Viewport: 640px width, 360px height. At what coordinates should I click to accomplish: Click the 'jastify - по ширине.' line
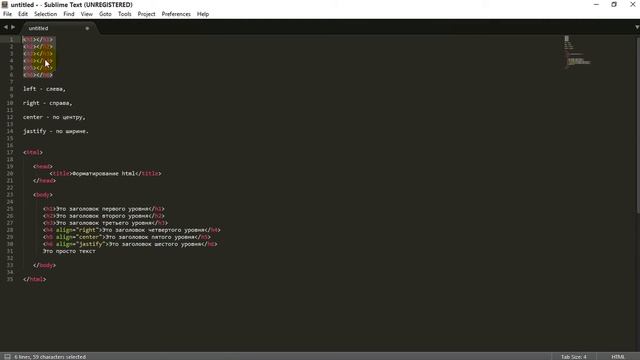(x=56, y=131)
